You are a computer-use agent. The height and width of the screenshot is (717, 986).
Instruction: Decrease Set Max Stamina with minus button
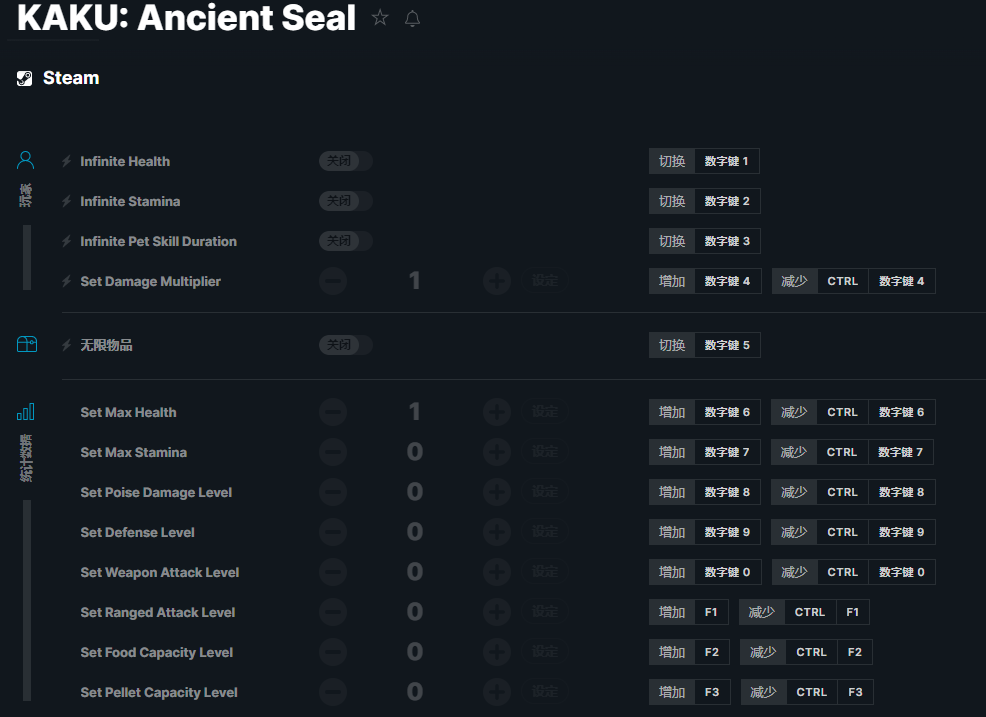coord(333,452)
